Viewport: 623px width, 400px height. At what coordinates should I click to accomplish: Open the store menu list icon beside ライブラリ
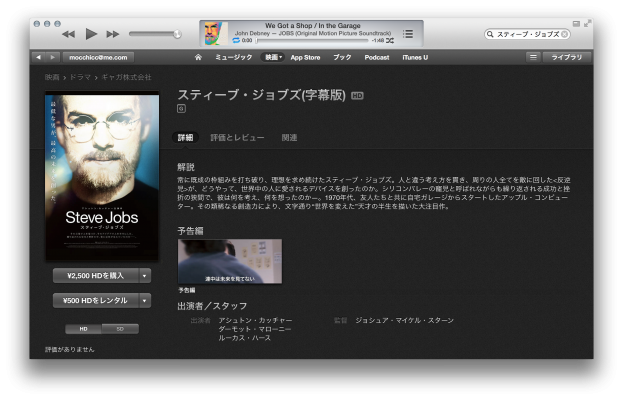[x=533, y=57]
